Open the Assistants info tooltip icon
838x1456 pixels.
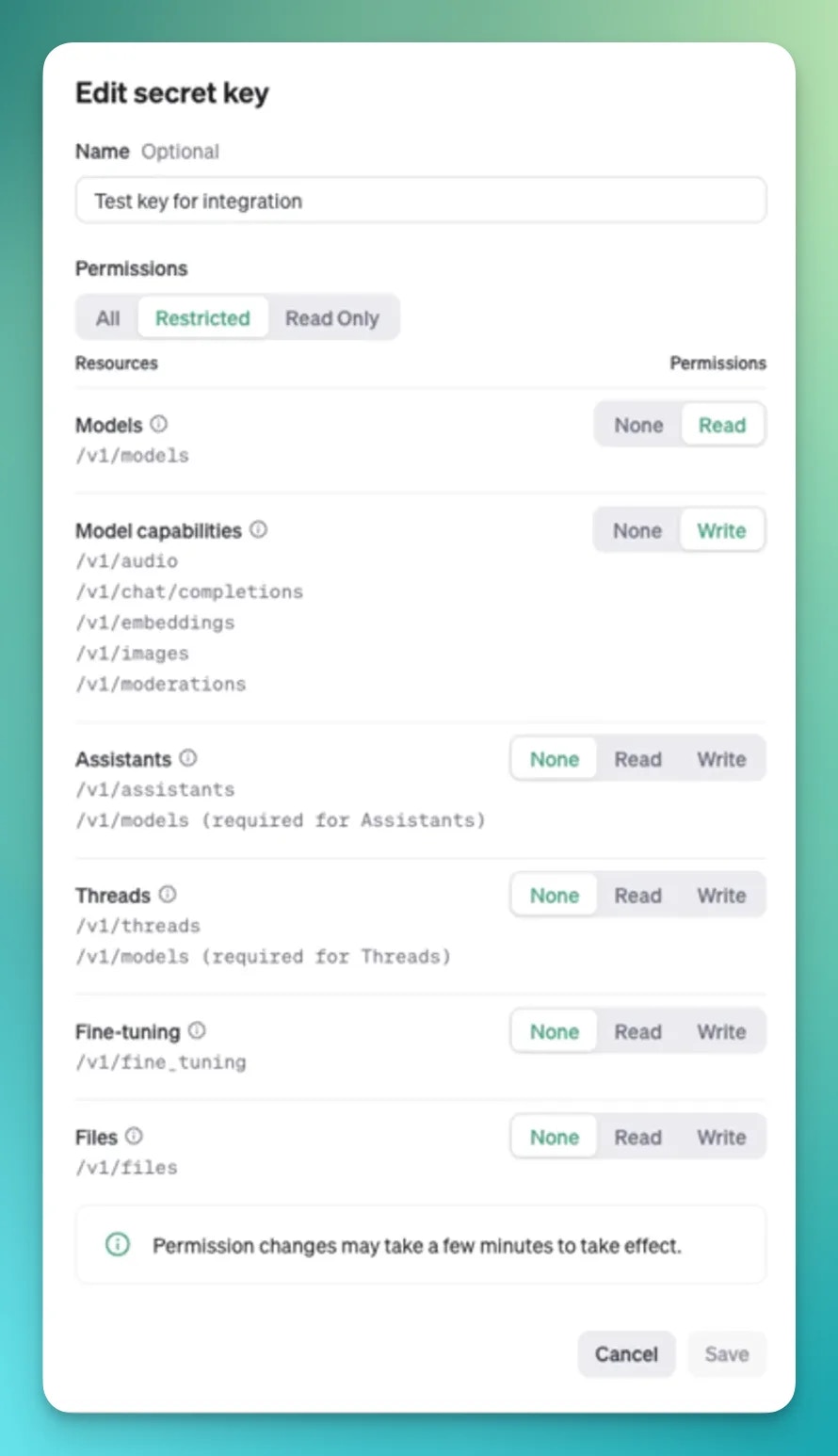[188, 758]
